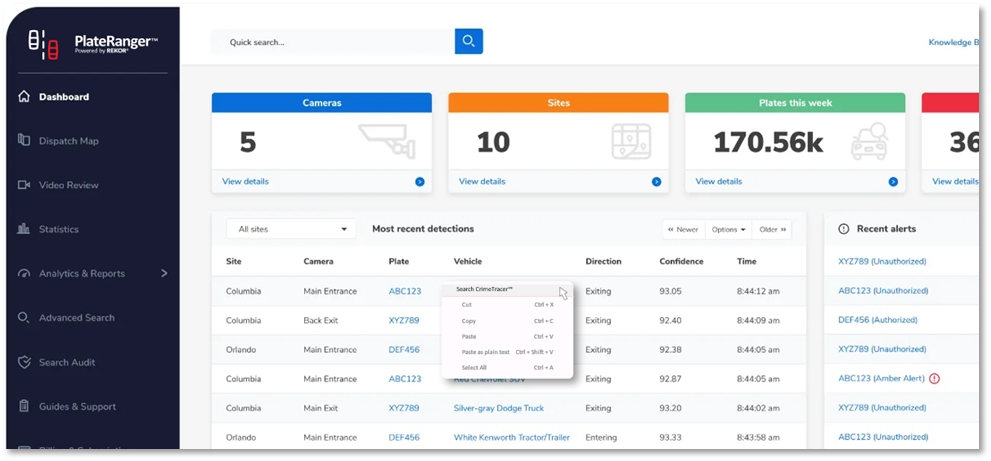Choose Select All from context menu
The width and height of the screenshot is (991, 461).
[x=474, y=368]
